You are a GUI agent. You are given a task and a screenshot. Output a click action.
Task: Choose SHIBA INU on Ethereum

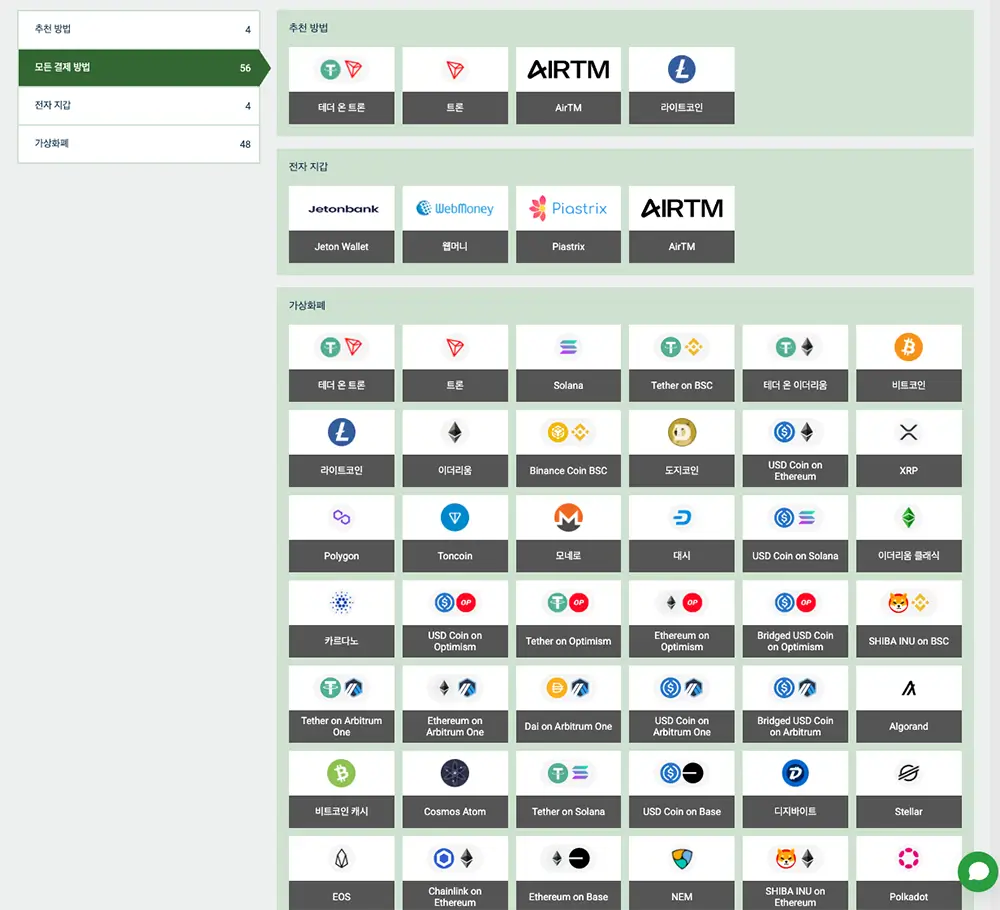(795, 874)
